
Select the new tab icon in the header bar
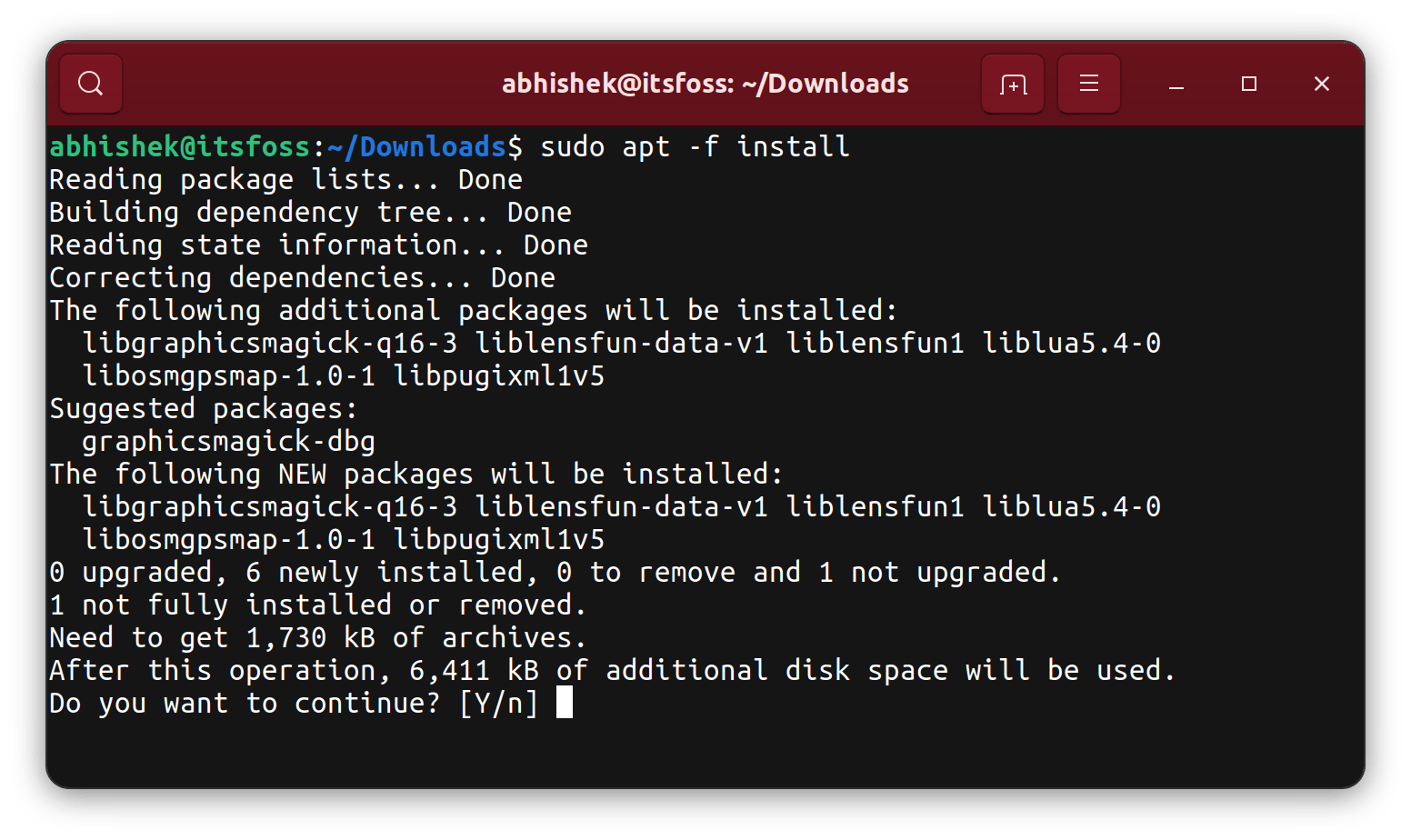(1012, 83)
